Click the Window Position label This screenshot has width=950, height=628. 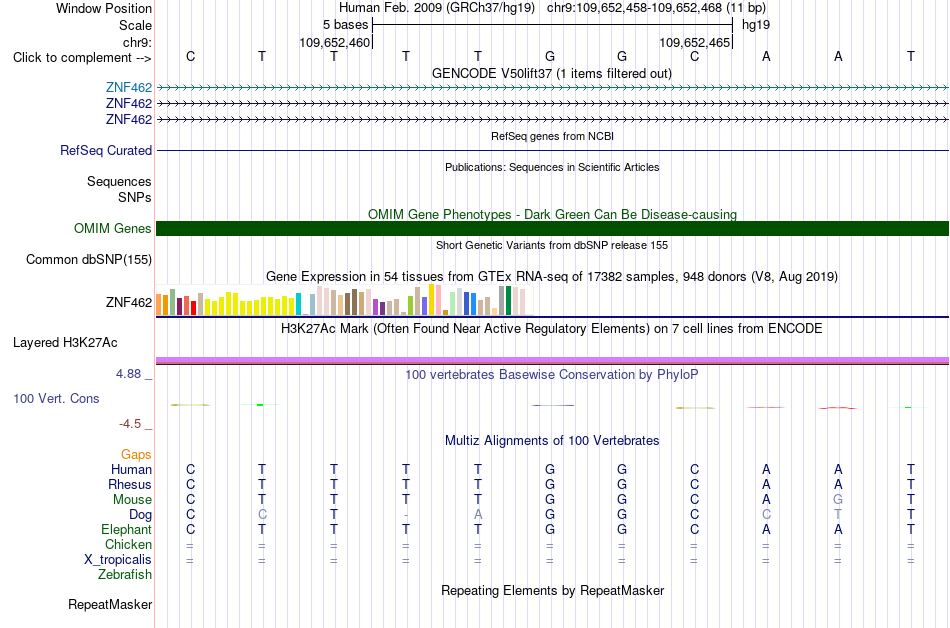(104, 8)
